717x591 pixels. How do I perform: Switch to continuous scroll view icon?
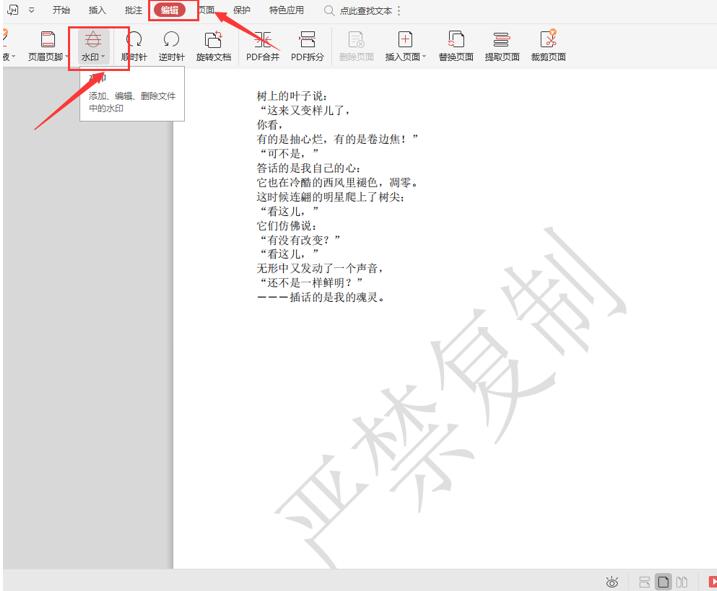[645, 582]
